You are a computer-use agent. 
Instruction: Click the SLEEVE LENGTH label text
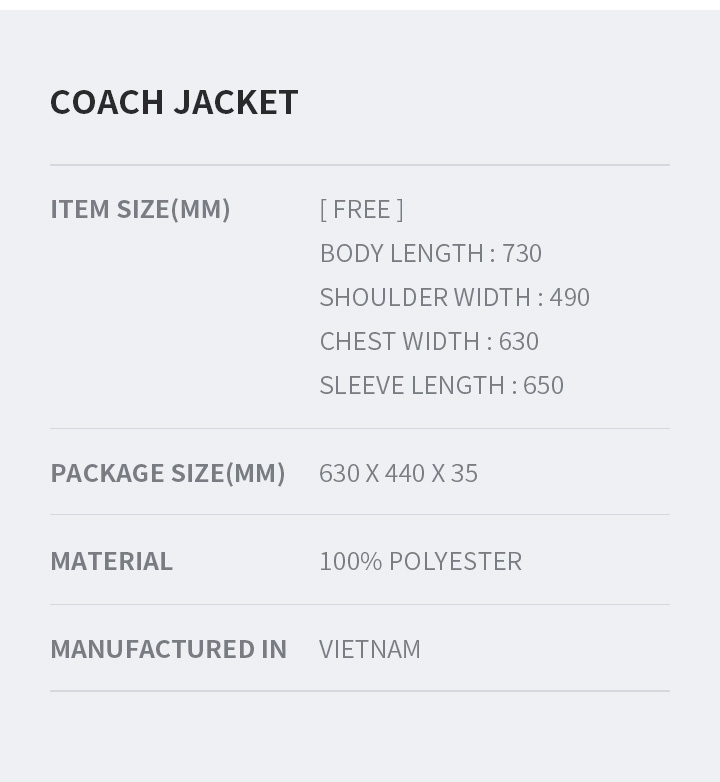pos(412,385)
